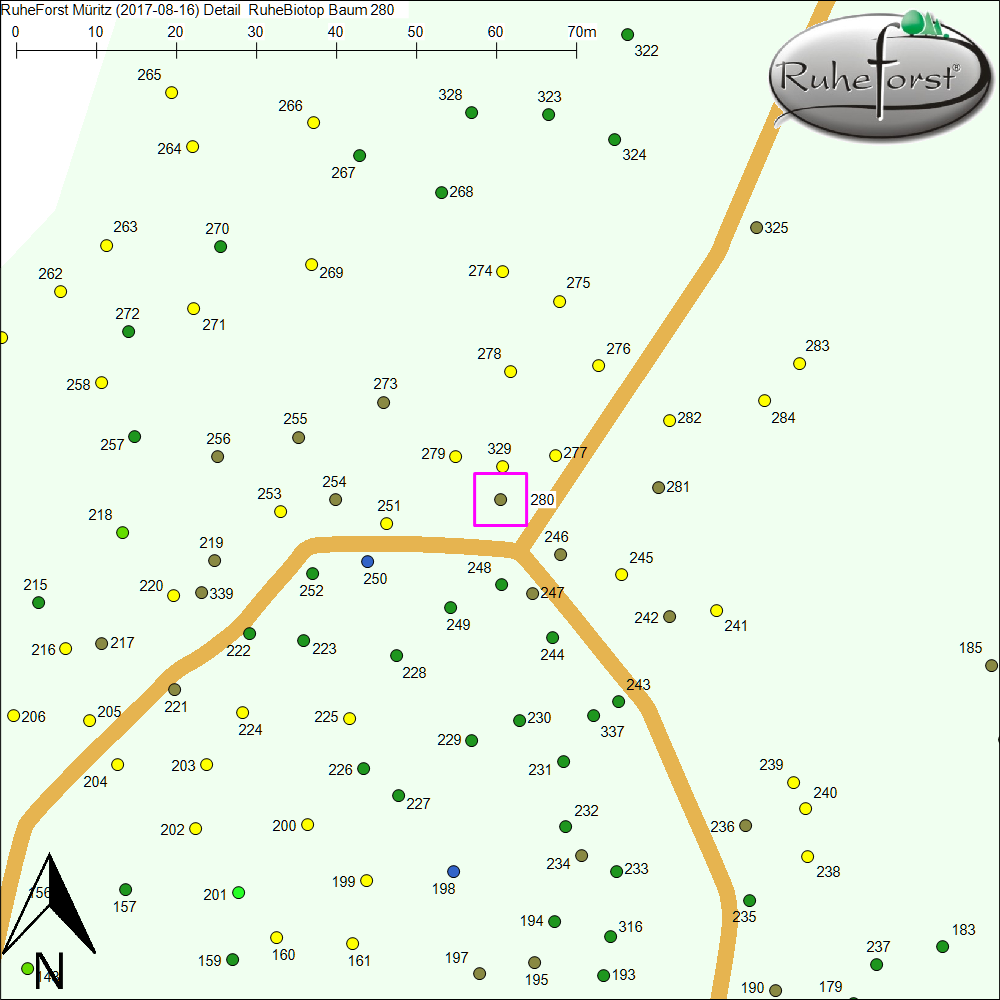Select the blue tree marker 198

(454, 871)
